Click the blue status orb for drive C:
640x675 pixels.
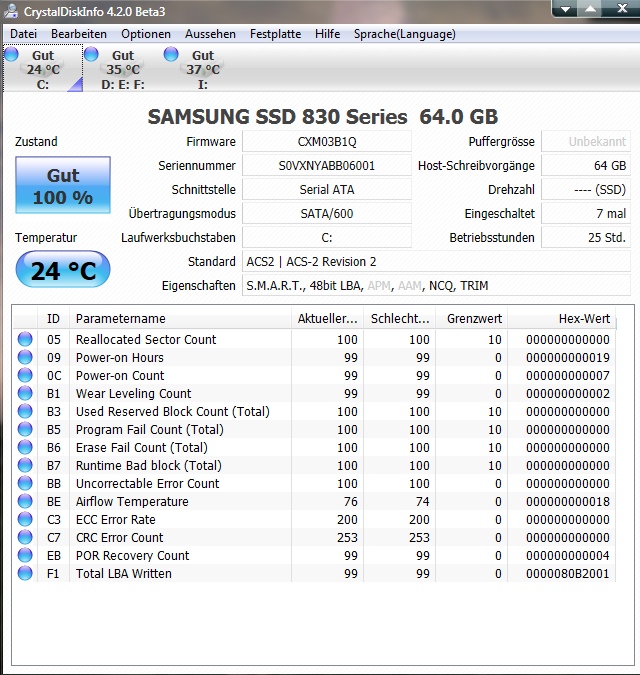click(11, 54)
